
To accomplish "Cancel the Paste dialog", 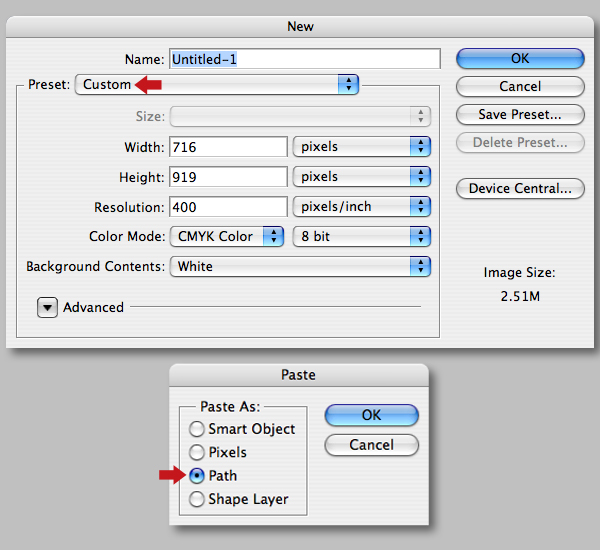I will [x=372, y=445].
